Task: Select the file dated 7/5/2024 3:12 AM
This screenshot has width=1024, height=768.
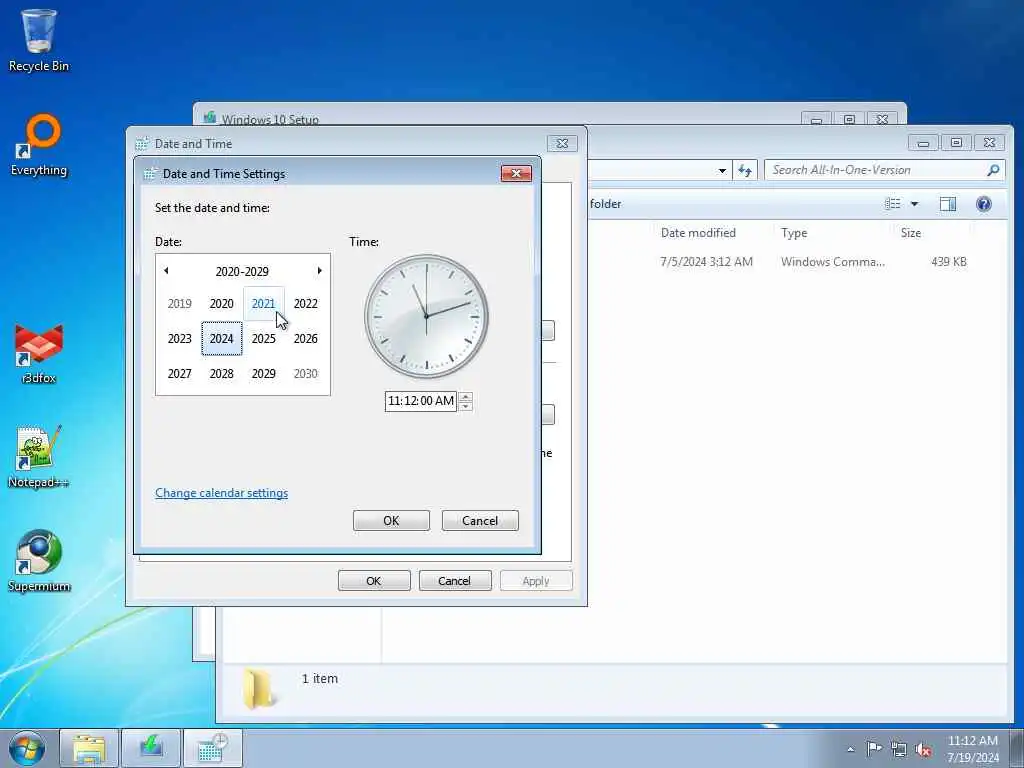Action: [x=707, y=262]
